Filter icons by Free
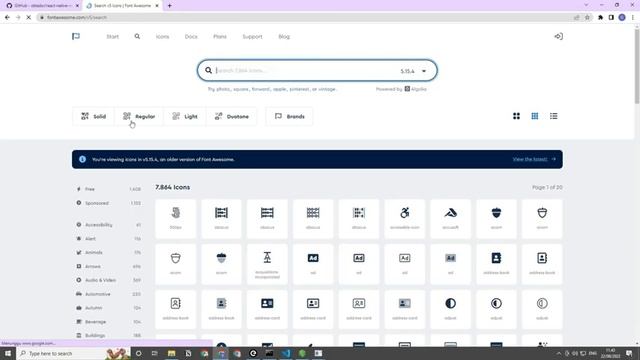 click(x=109, y=189)
